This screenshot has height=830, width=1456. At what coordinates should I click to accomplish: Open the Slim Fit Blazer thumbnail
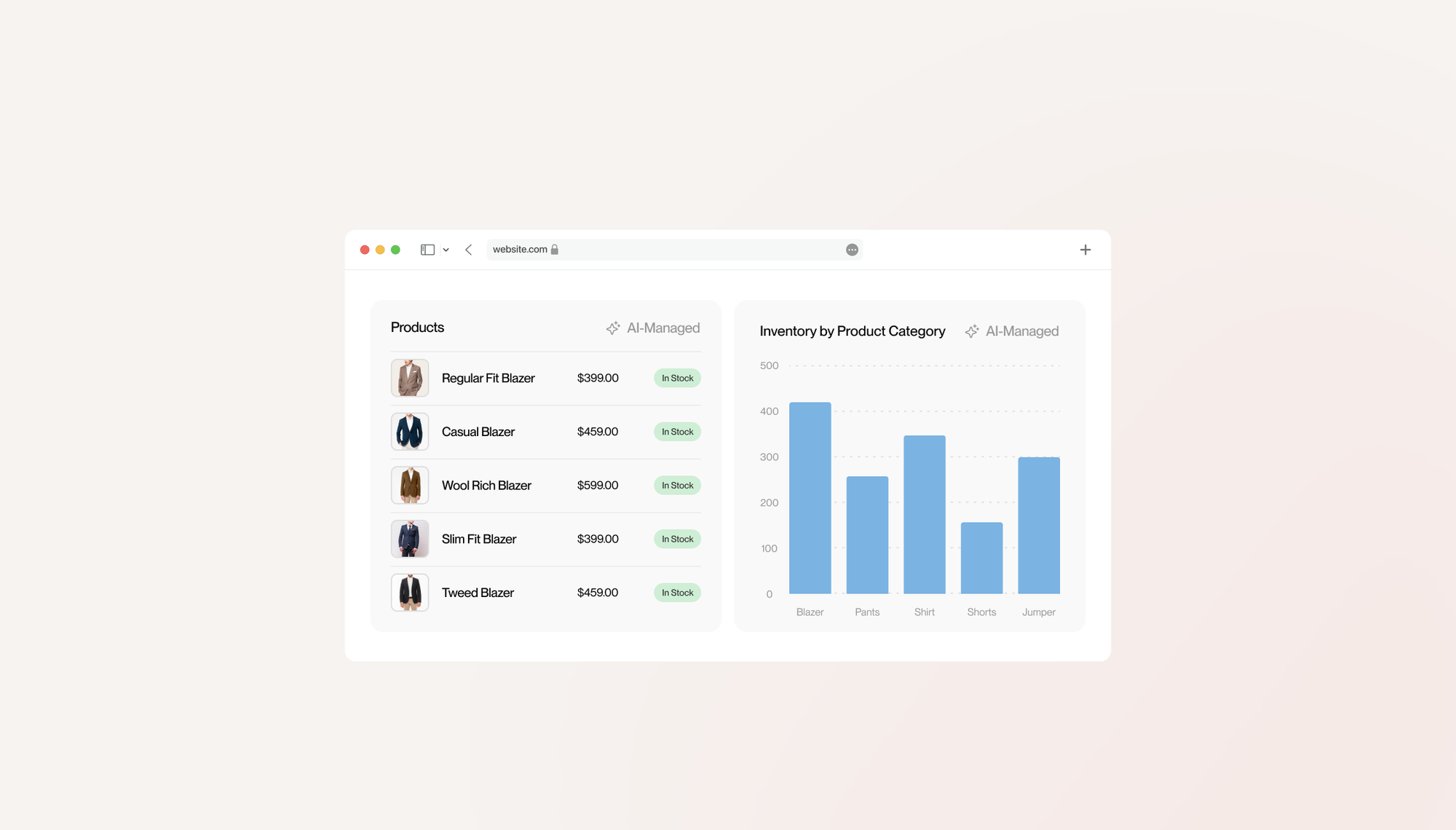[410, 539]
